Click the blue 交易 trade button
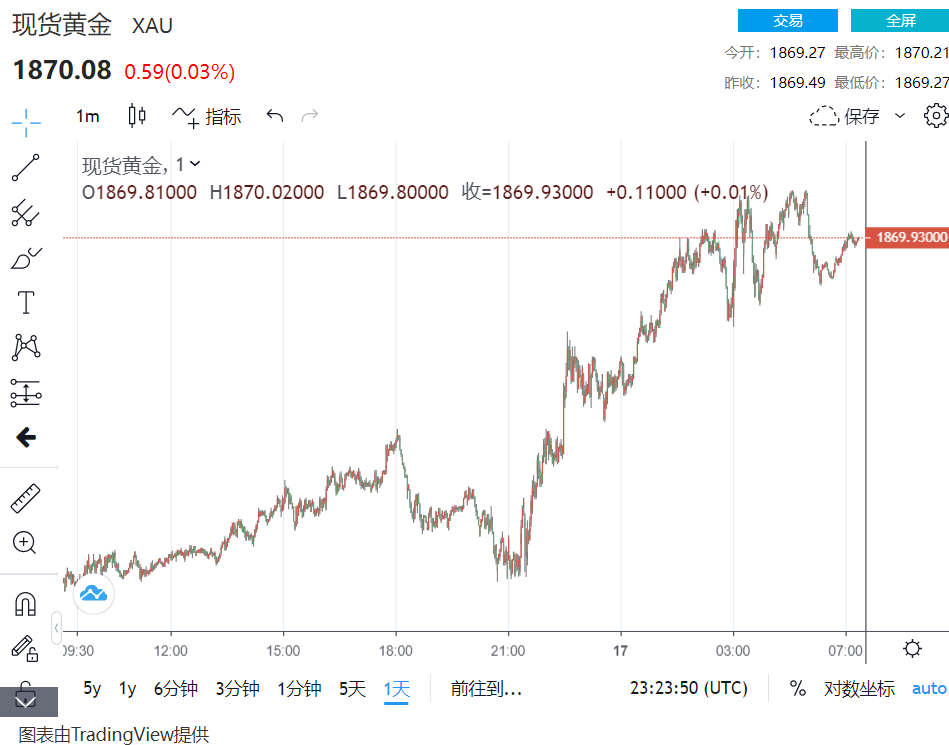The height and width of the screenshot is (745, 949). pos(787,20)
